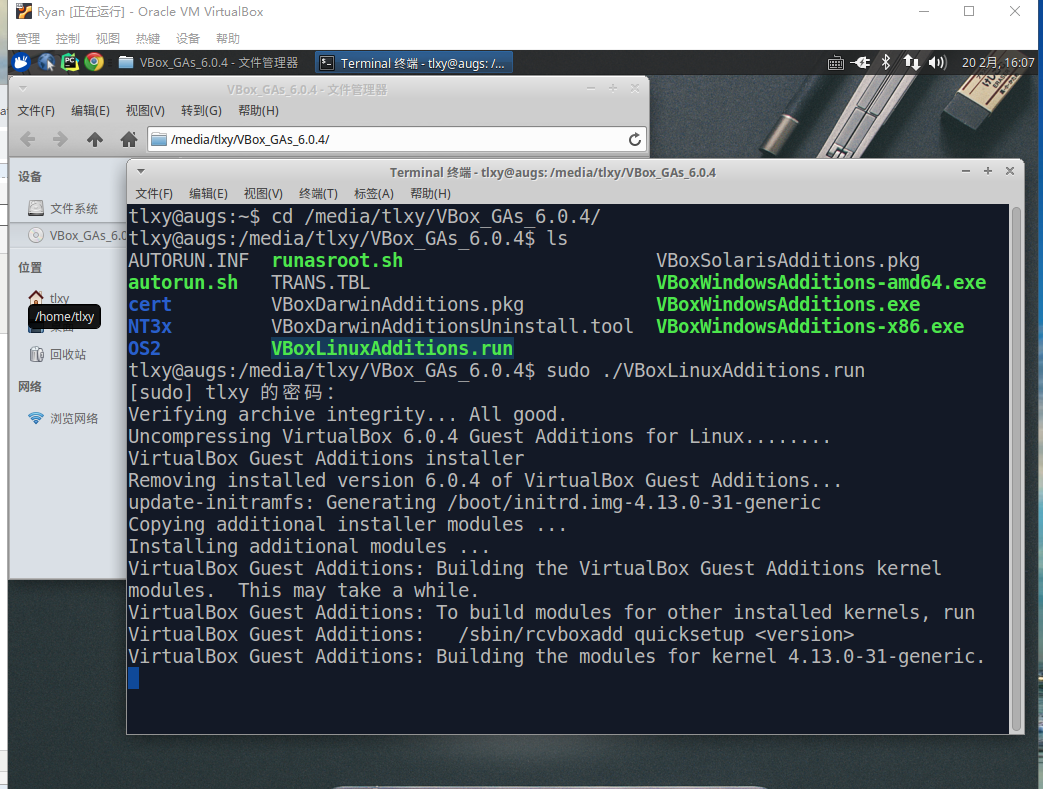Screen dimensions: 1043x789
Task: Click VBoxSolarisAdditions.pkg in terminal output
Action: (788, 260)
